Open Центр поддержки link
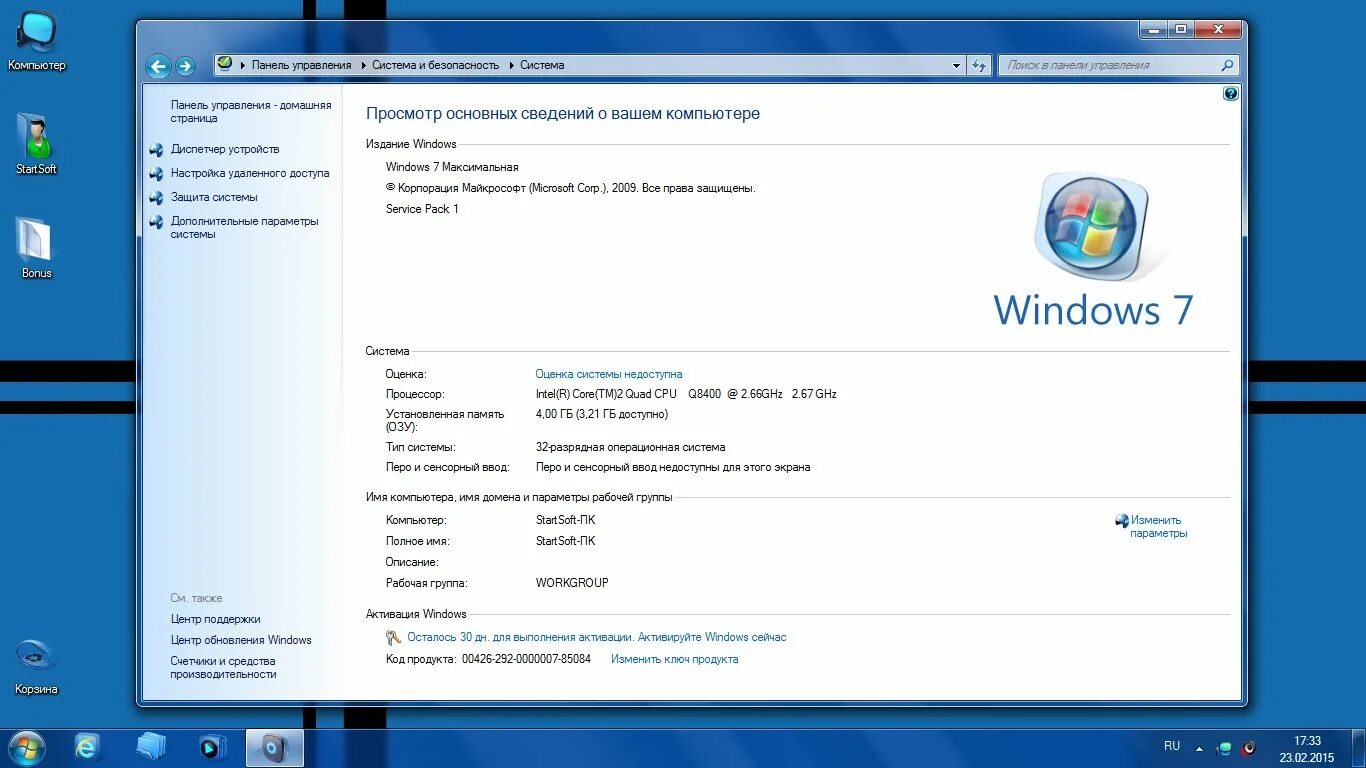 (x=216, y=619)
